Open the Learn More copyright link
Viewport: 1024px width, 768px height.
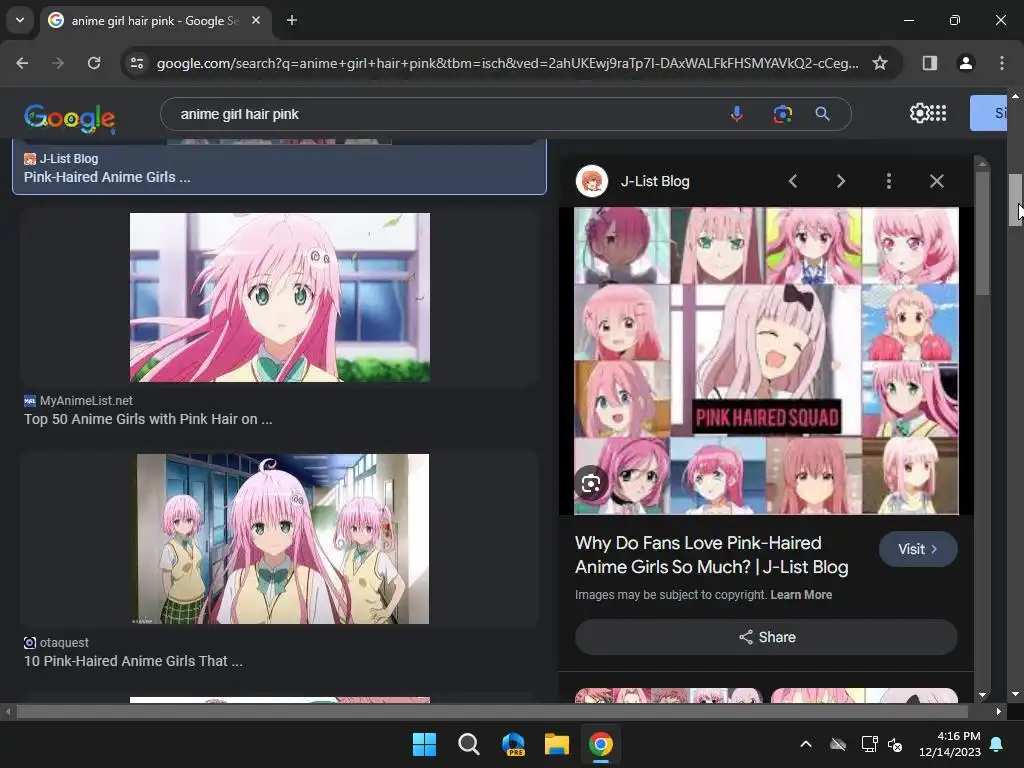point(801,595)
